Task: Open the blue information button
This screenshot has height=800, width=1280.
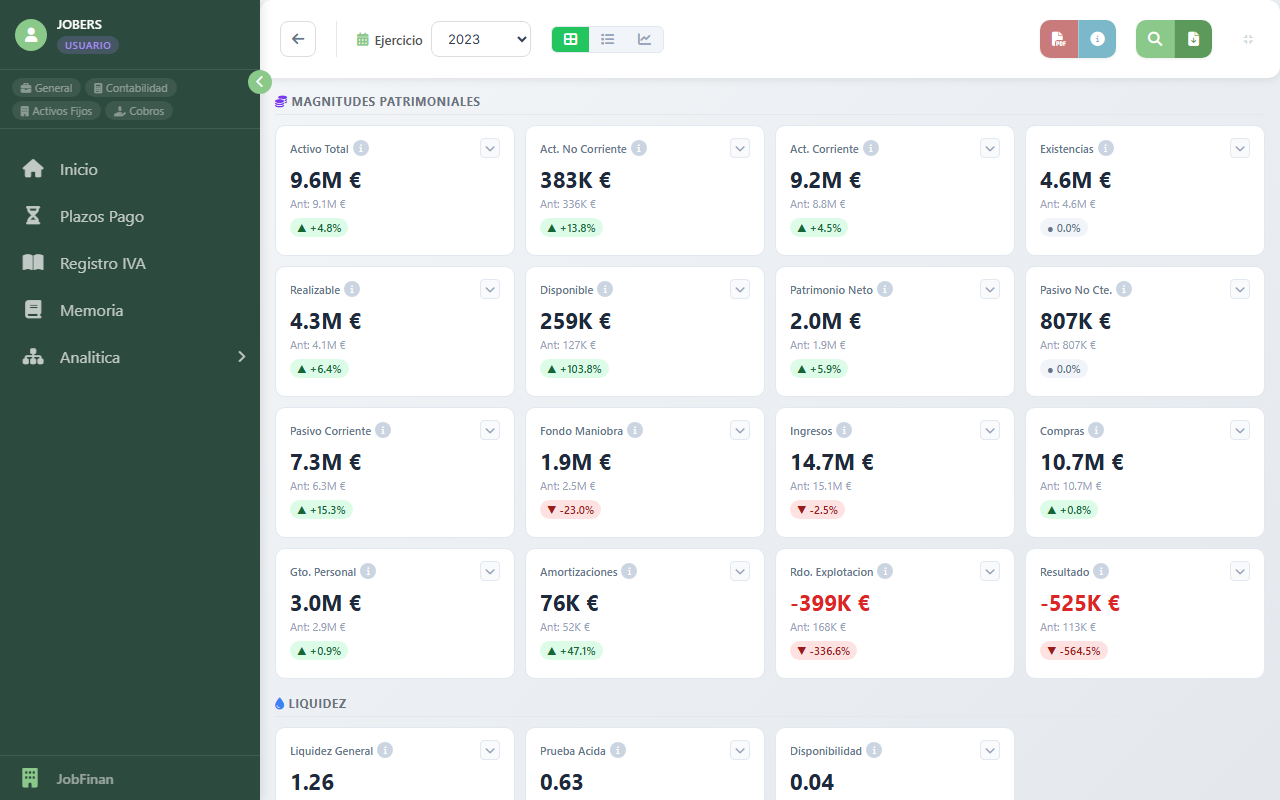Action: (x=1097, y=39)
